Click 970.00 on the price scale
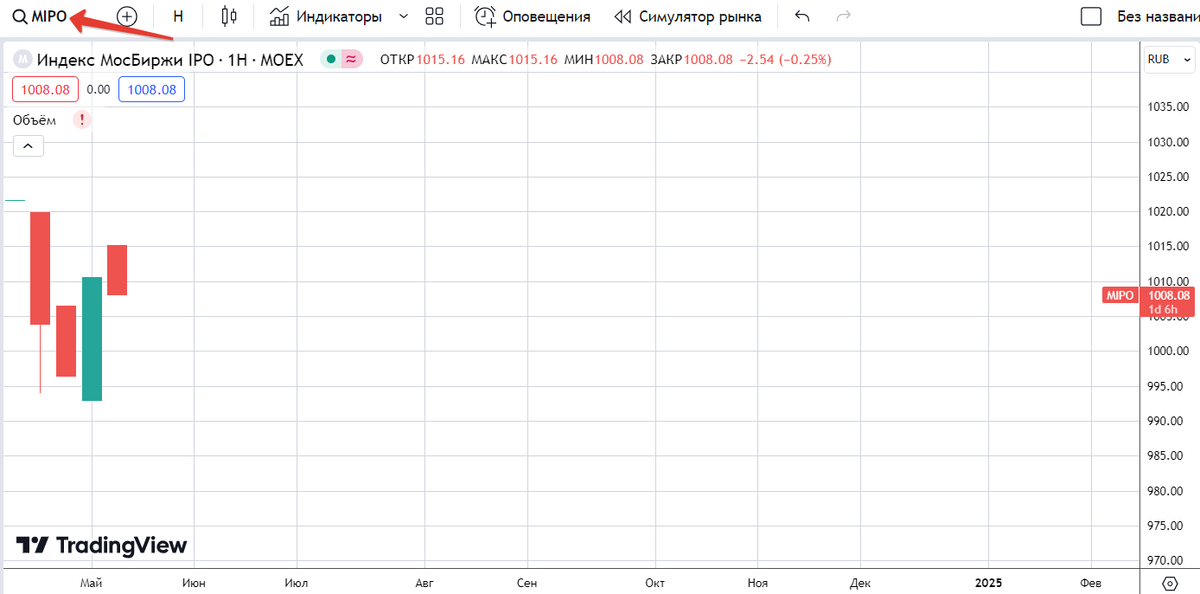1200x594 pixels. 1168,561
